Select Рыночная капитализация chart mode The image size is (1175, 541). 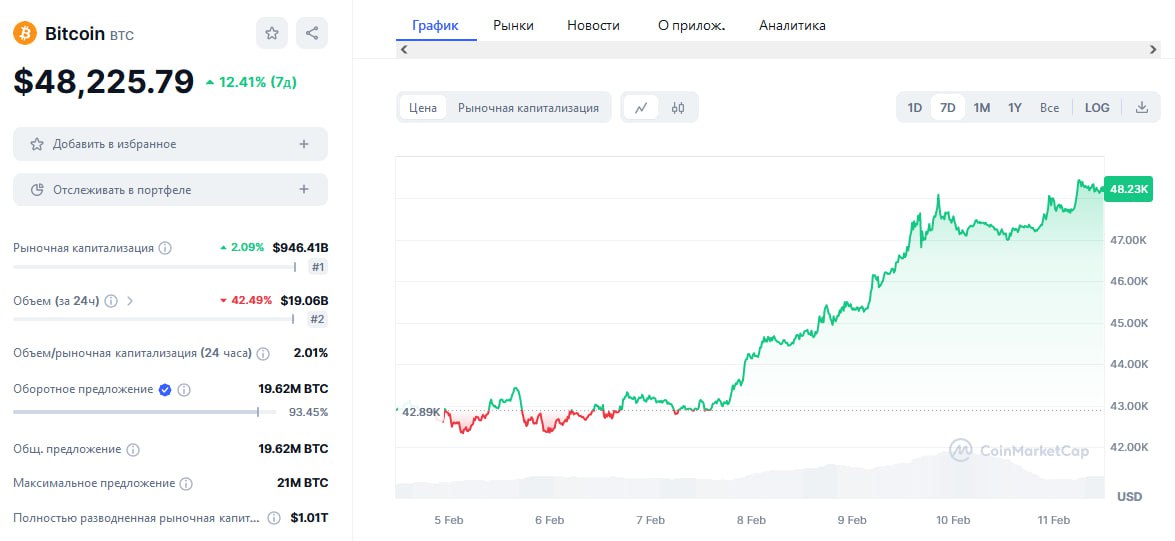pyautogui.click(x=528, y=108)
